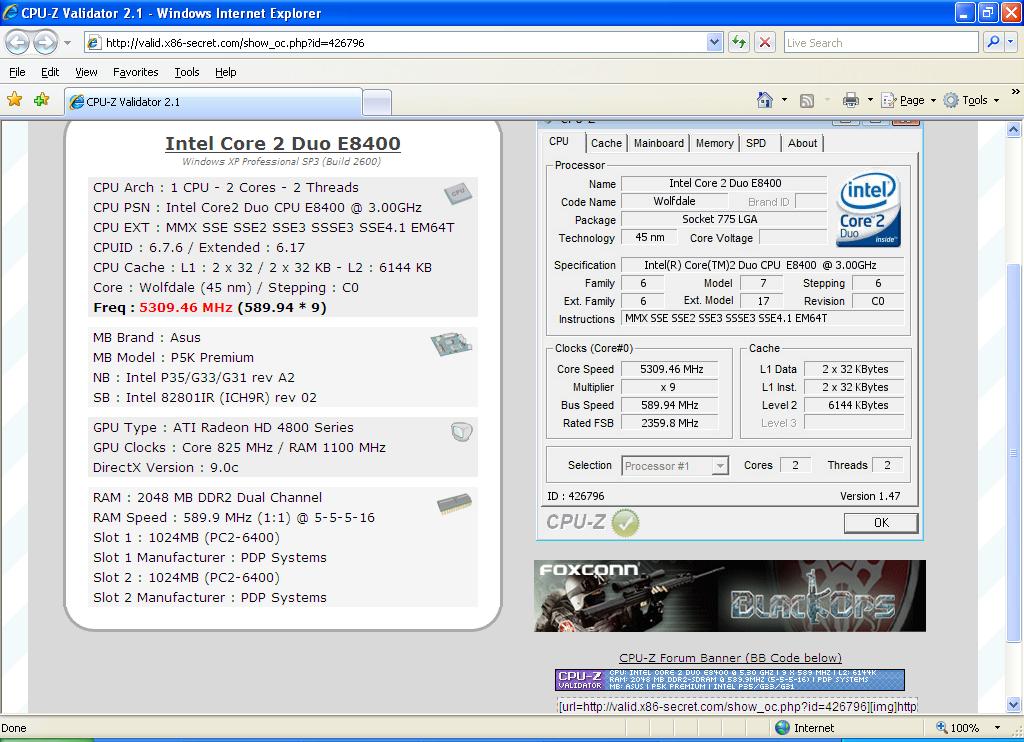Click the Intel Core 2 Duo E8400 heading
This screenshot has width=1024, height=742.
[283, 143]
